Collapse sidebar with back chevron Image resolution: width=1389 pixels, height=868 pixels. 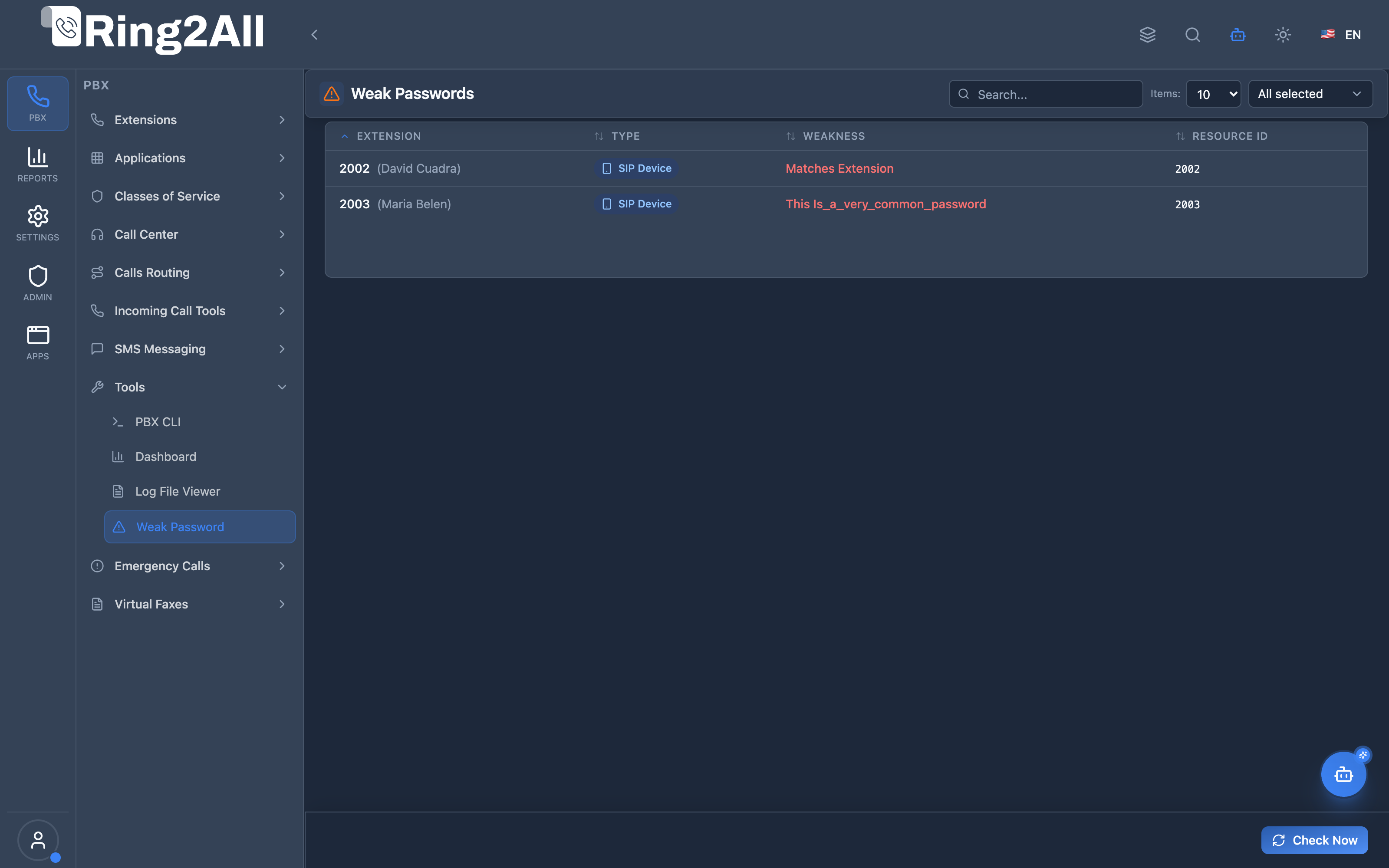[x=315, y=34]
